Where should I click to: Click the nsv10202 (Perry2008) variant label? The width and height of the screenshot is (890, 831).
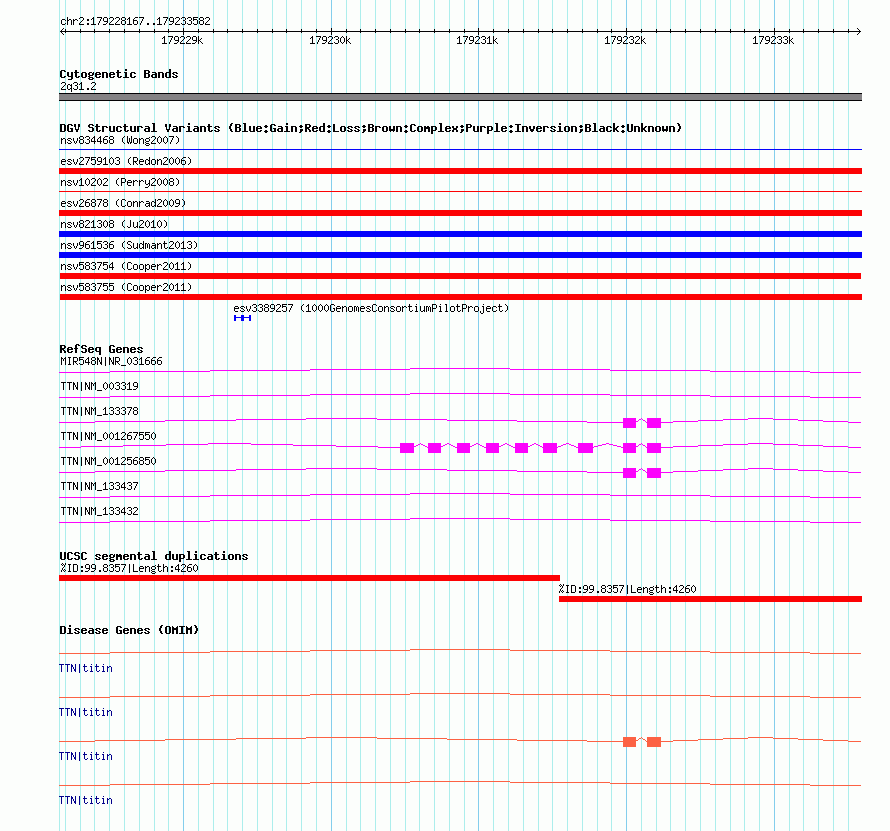coord(120,182)
